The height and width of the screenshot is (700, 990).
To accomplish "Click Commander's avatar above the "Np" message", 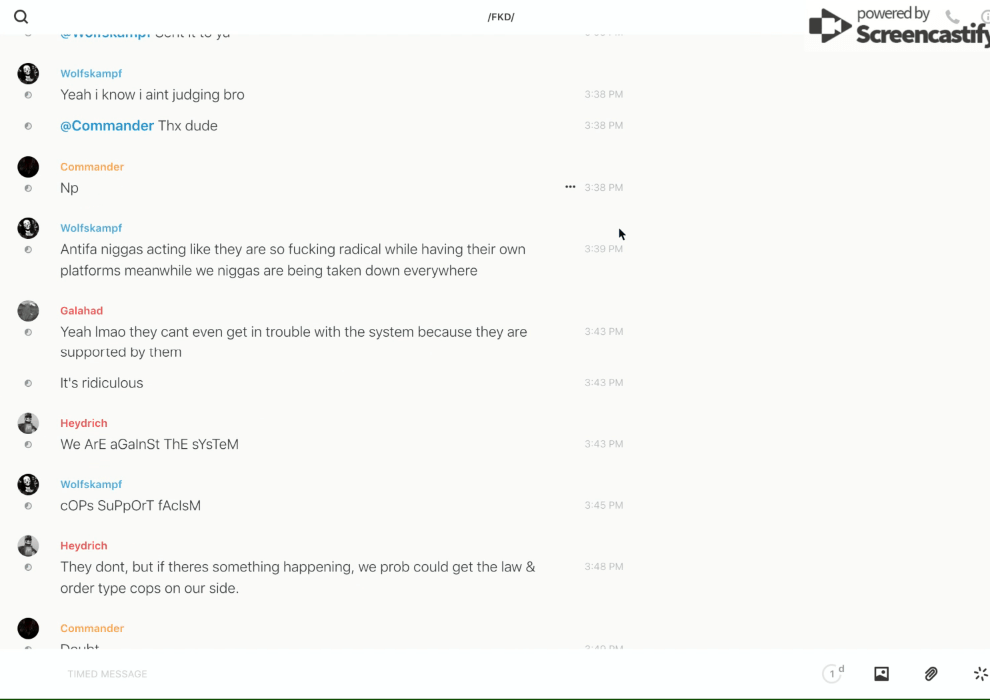I will coord(28,167).
